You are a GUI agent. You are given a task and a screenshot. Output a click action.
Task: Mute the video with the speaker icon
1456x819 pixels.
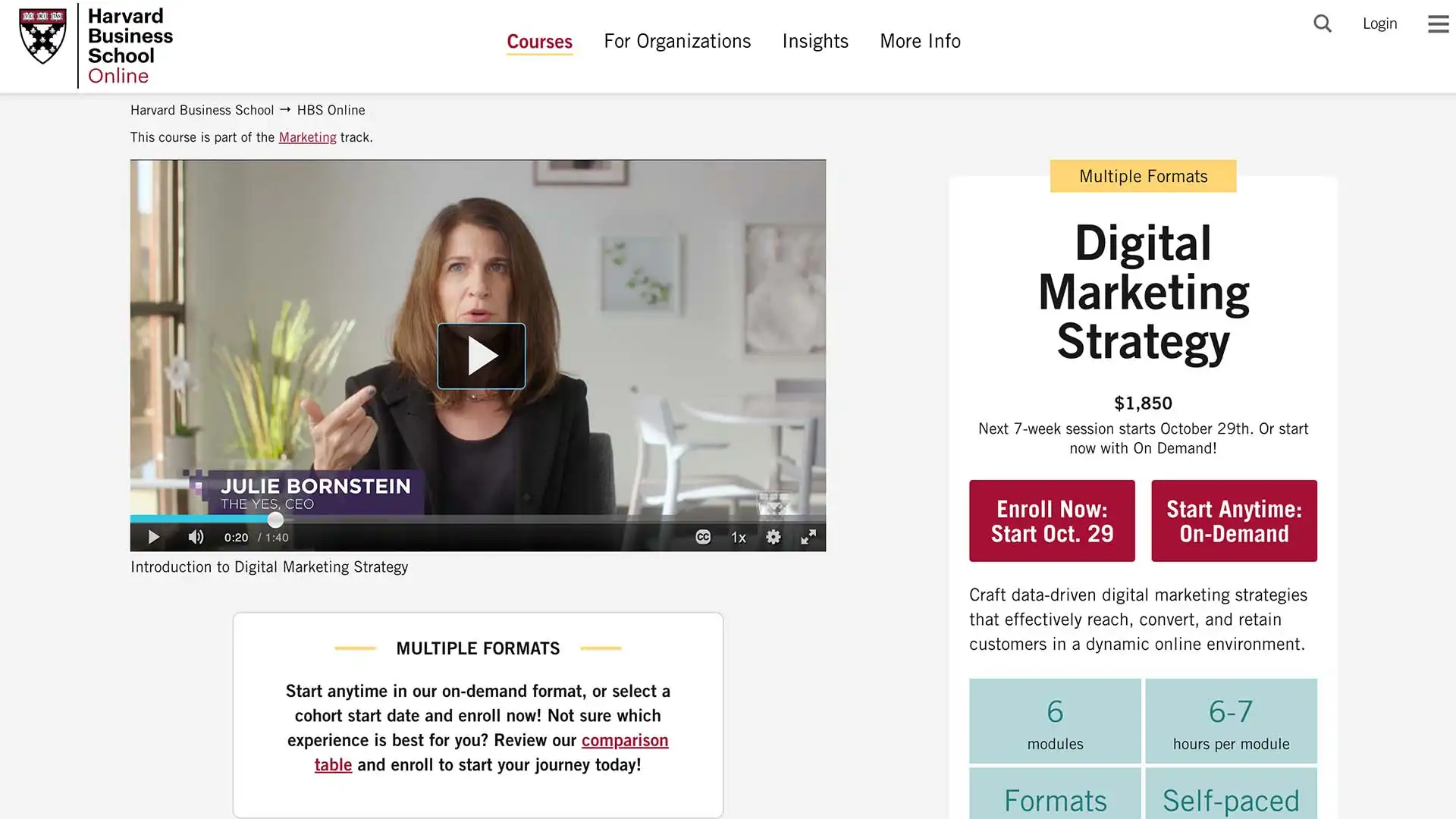click(196, 537)
